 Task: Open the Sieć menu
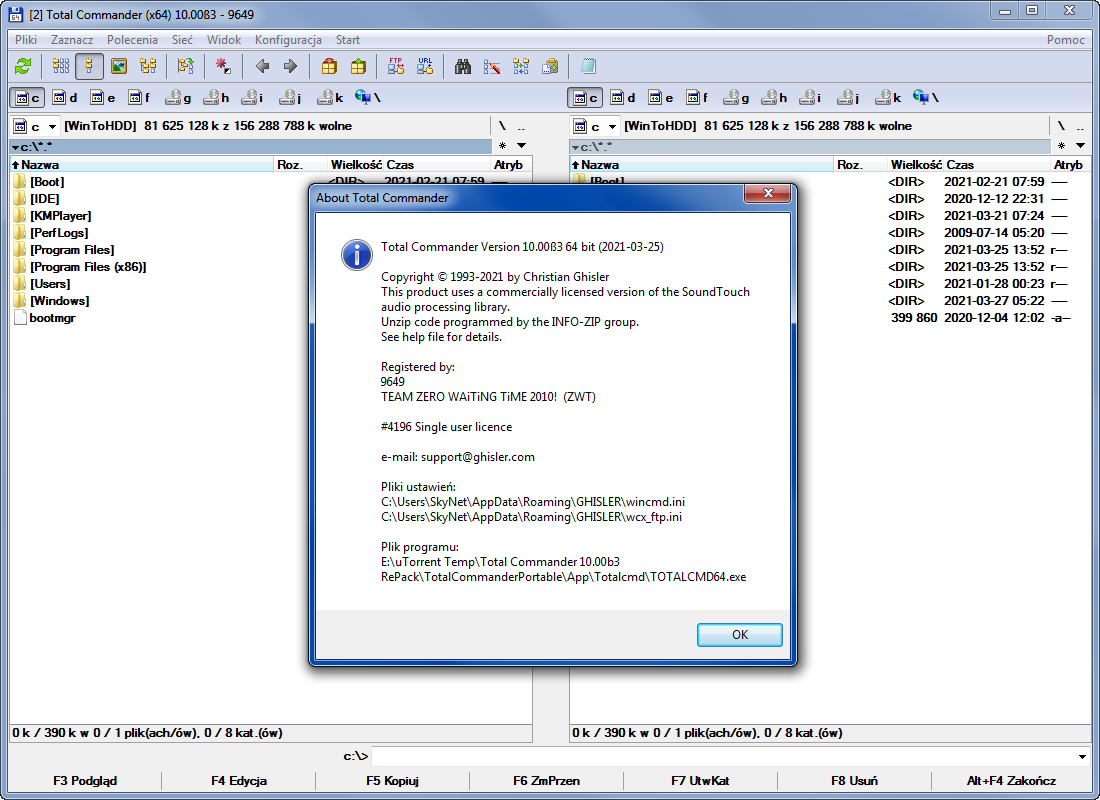(182, 40)
